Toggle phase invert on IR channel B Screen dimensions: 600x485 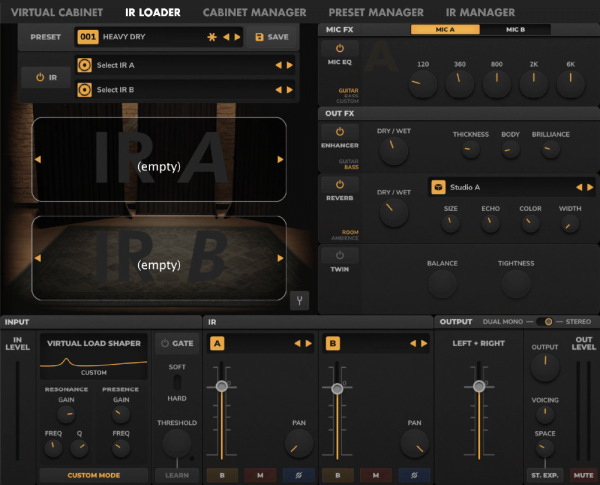click(x=410, y=475)
